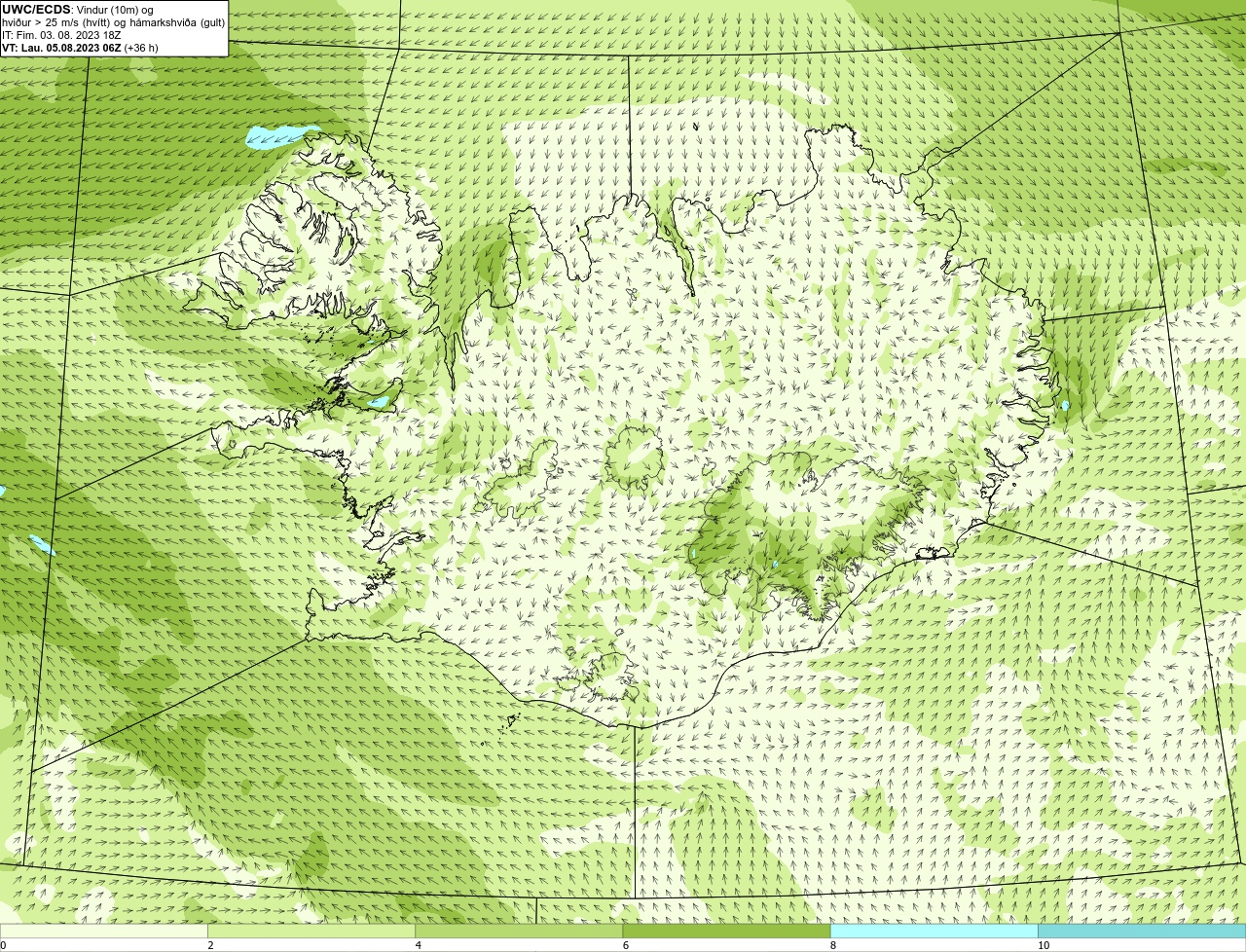Select the pale yellow 0–2 color bar segment

(103, 932)
